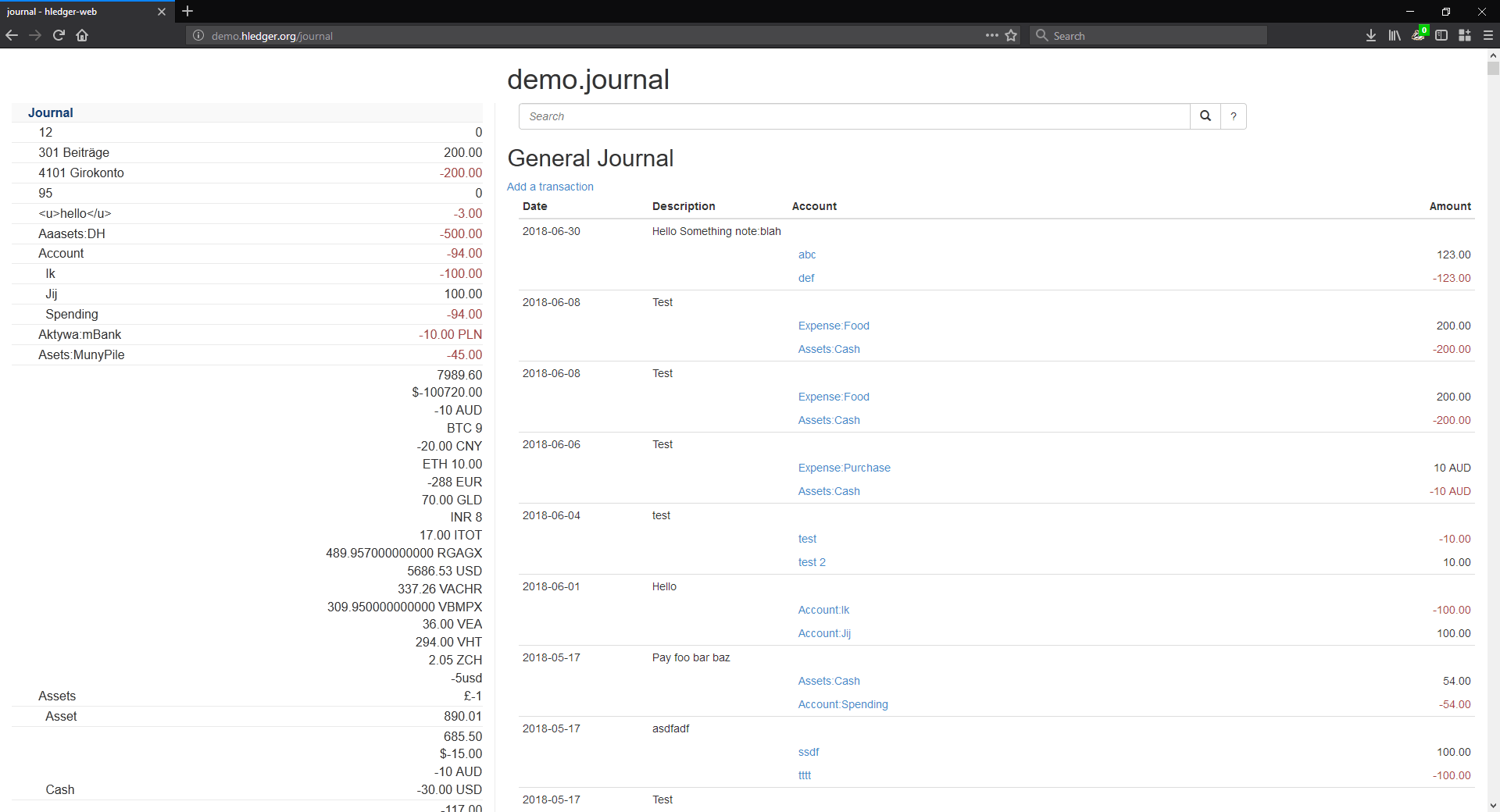This screenshot has width=1500, height=812.
Task: Click the scrollbar down arrow
Action: [1493, 805]
